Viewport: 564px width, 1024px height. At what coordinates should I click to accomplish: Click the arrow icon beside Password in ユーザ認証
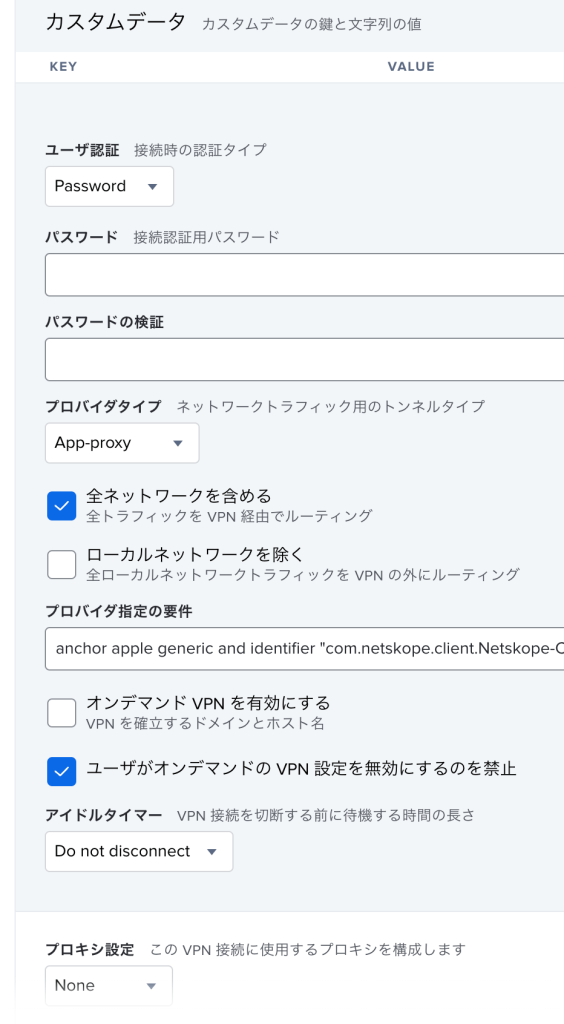152,187
